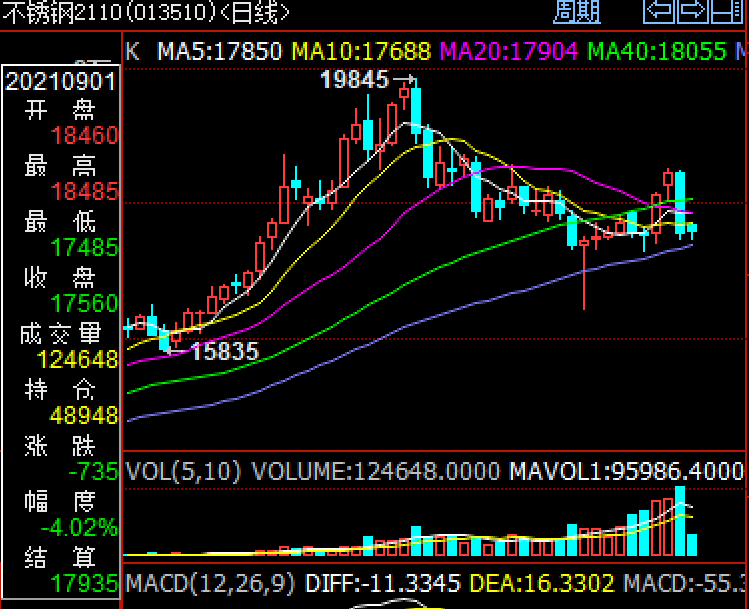This screenshot has width=749, height=609.
Task: Click the 最低 label in data panel
Action: click(x=60, y=222)
